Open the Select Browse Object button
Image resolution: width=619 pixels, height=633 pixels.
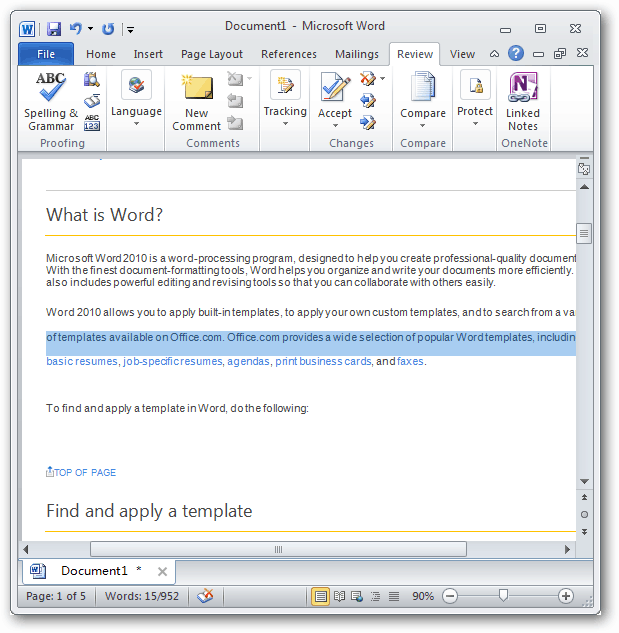coord(584,515)
